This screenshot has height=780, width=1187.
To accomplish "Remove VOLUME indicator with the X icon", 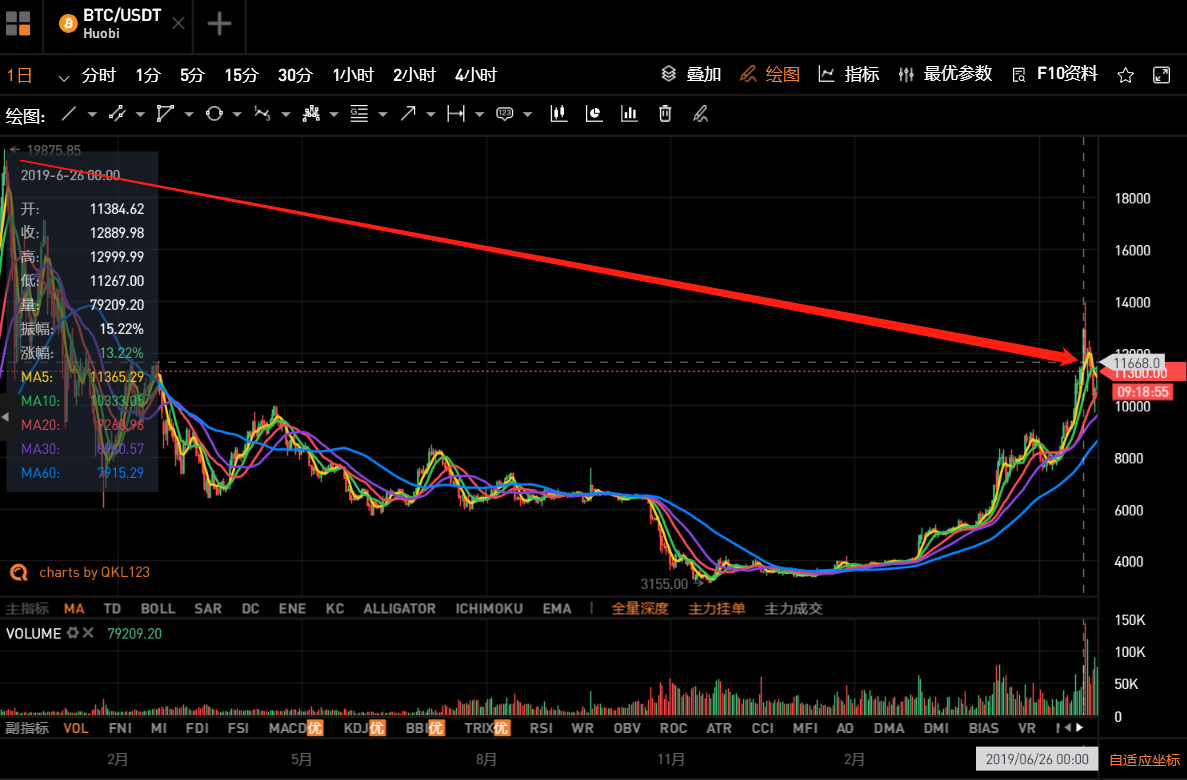I will [88, 633].
